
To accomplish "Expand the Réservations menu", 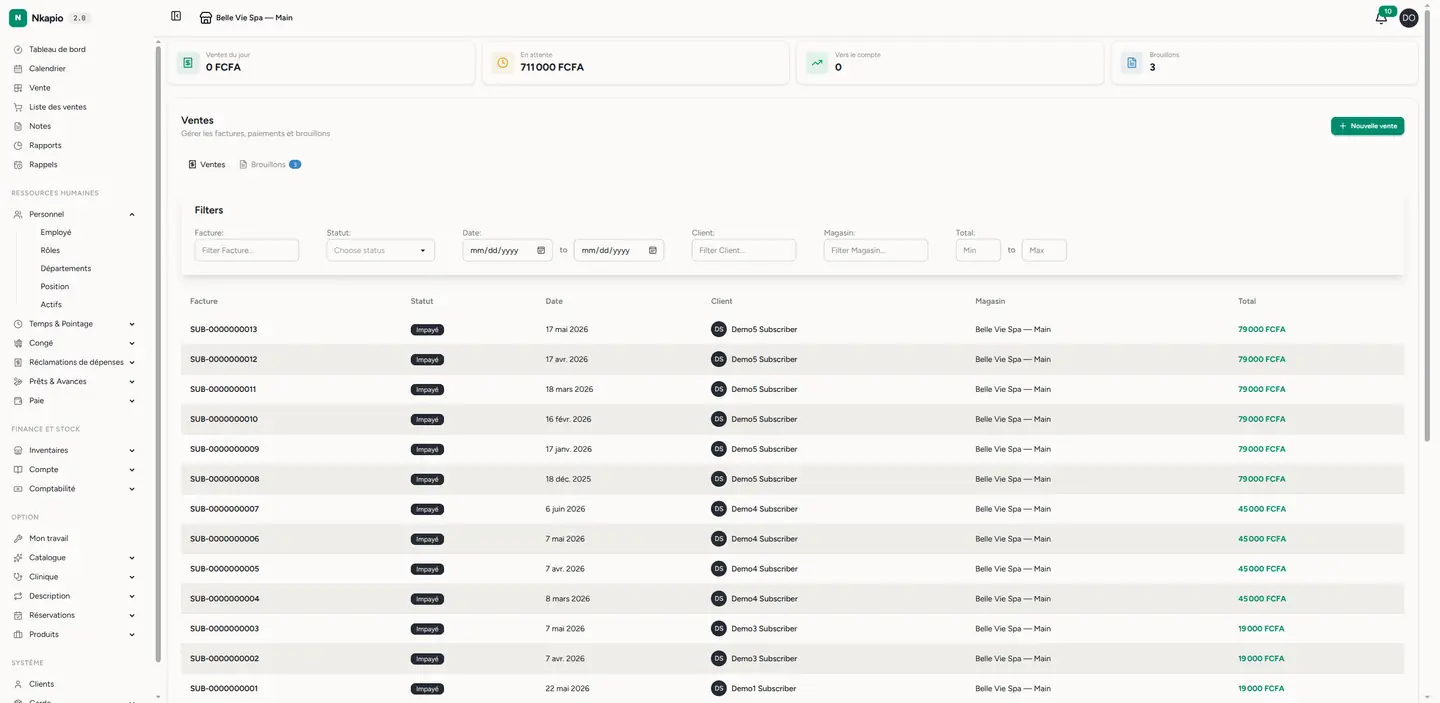I will tap(75, 615).
